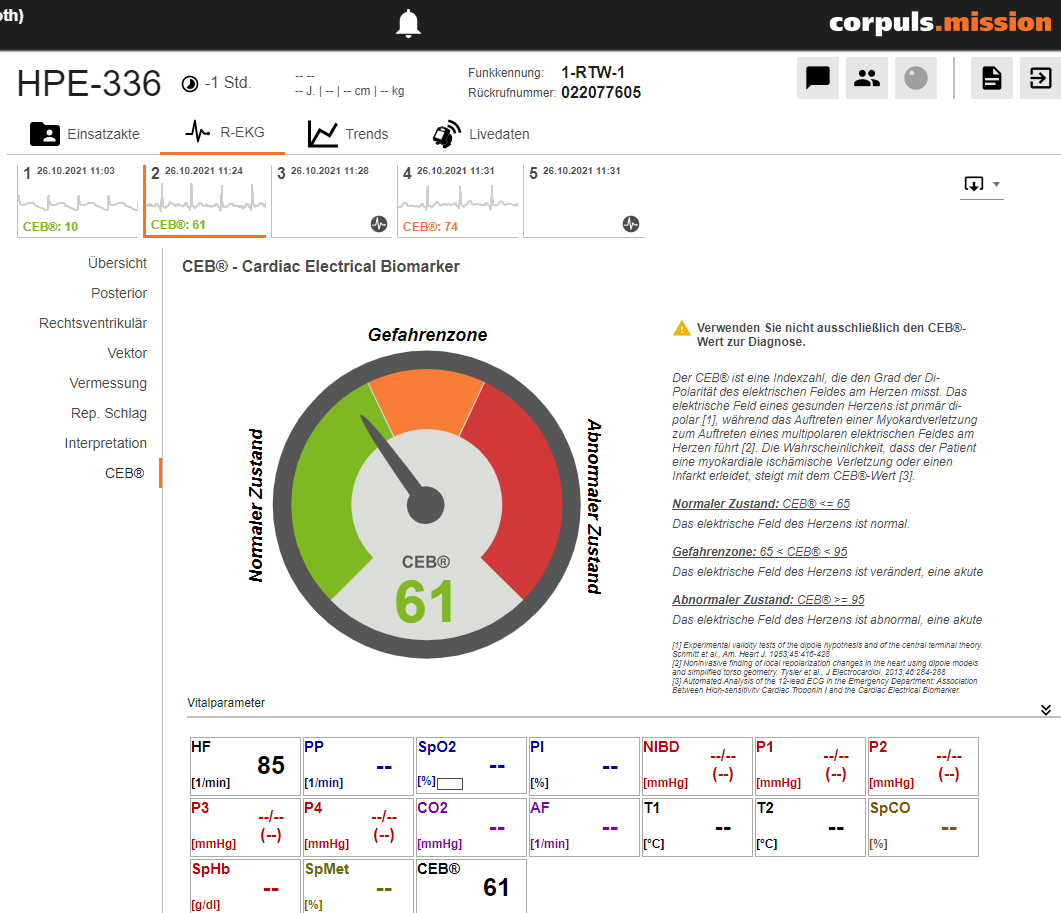Click the Gefahrenzone definition heading
The image size is (1061, 913).
759,552
